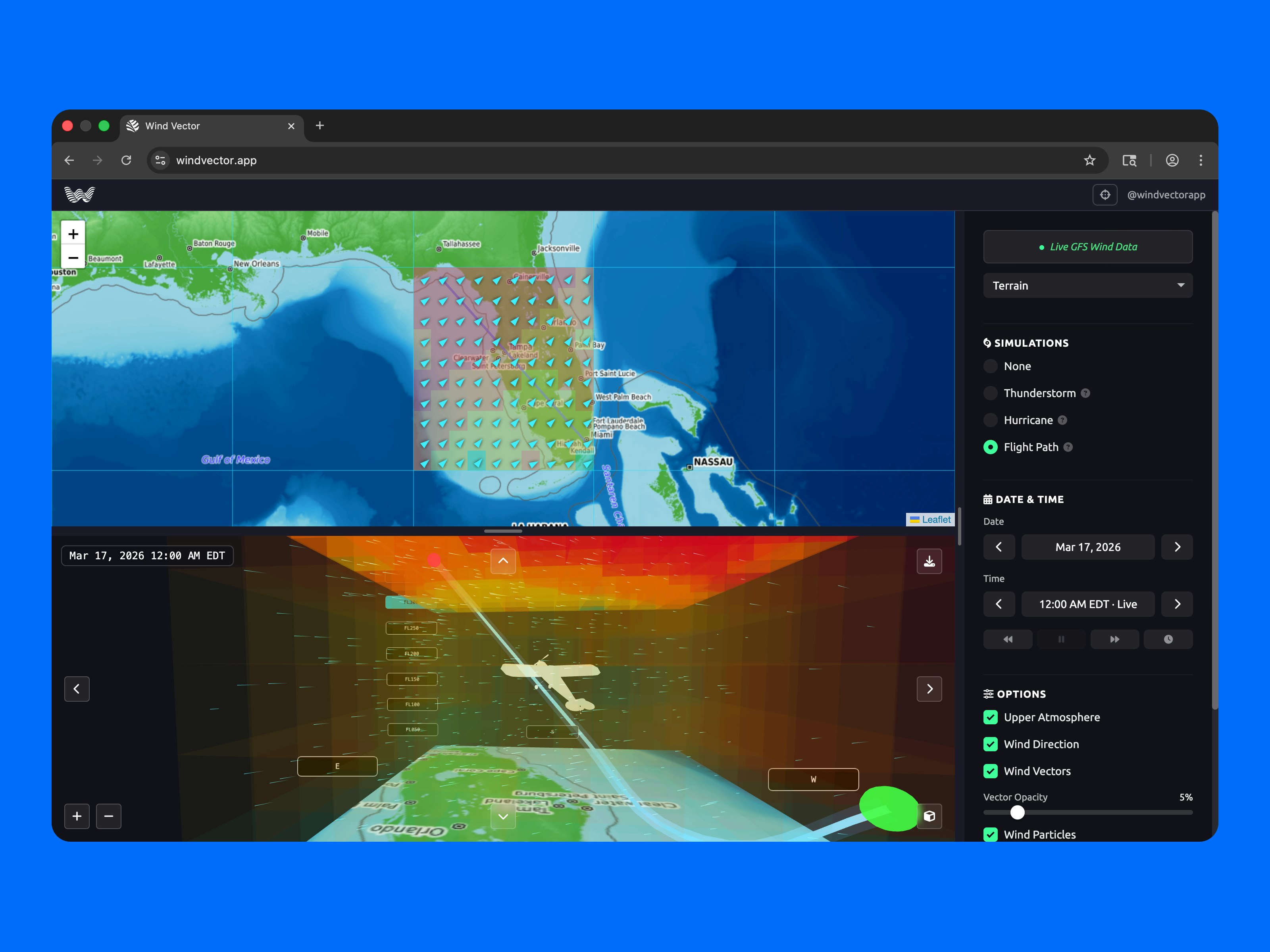Click the locate-me crosshair icon
The width and height of the screenshot is (1270, 952).
click(x=1105, y=194)
